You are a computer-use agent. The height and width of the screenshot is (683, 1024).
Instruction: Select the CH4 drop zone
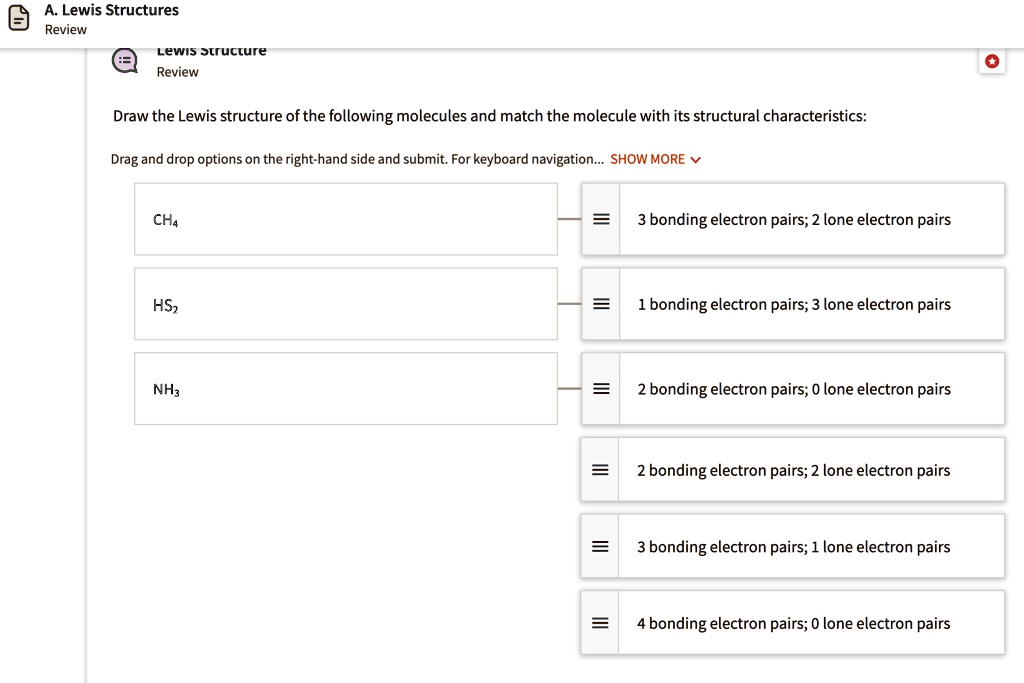[345, 219]
